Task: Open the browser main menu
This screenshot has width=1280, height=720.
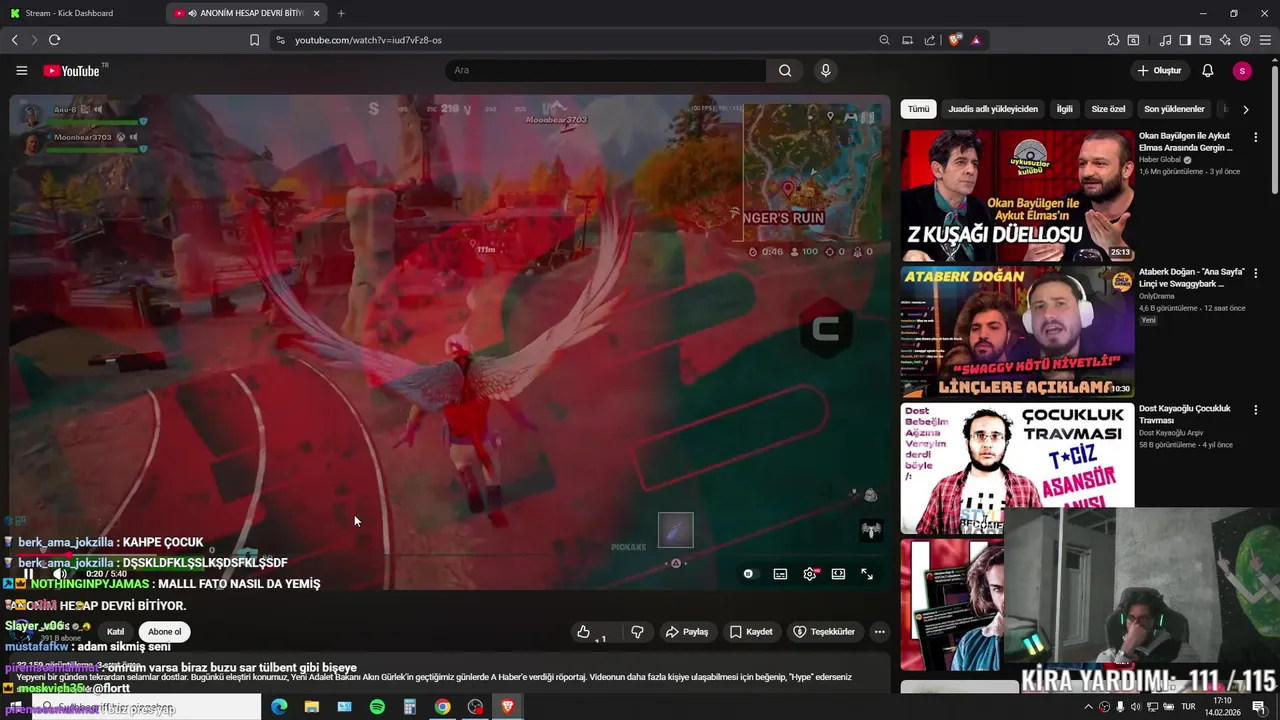Action: [1265, 40]
